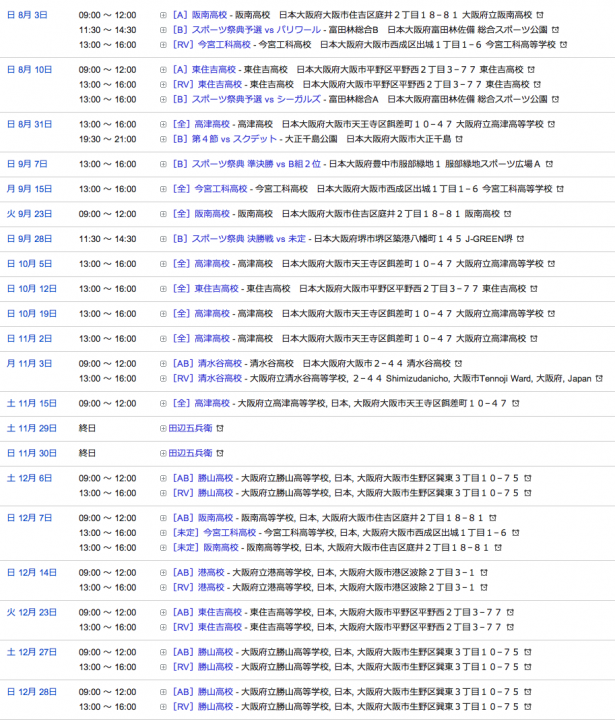This screenshot has height=720, width=615.
Task: Open the 日 8月31日 date link
Action: coord(29,124)
